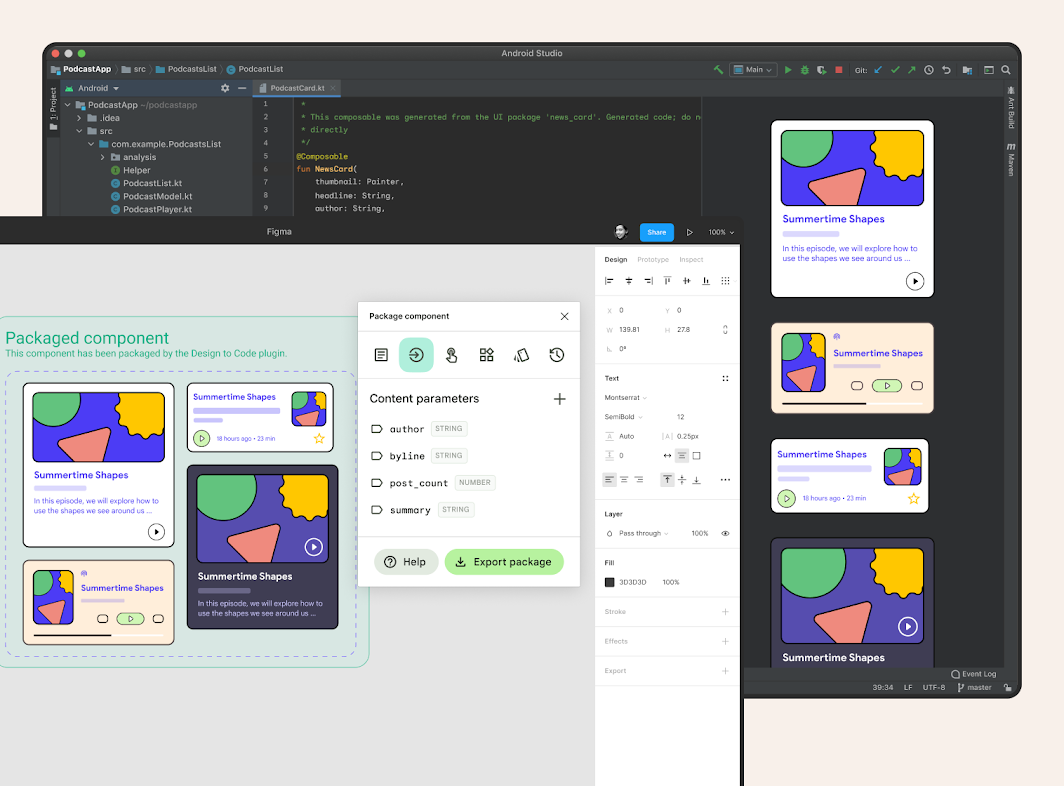Viewport: 1064px width, 786px height.
Task: Click the master branch in status bar
Action: pos(974,688)
